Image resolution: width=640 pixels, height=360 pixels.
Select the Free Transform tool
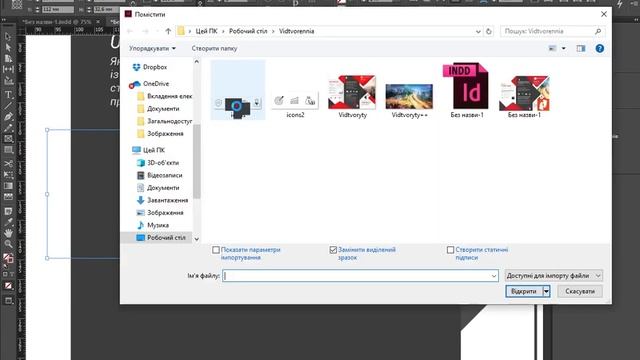(x=8, y=175)
